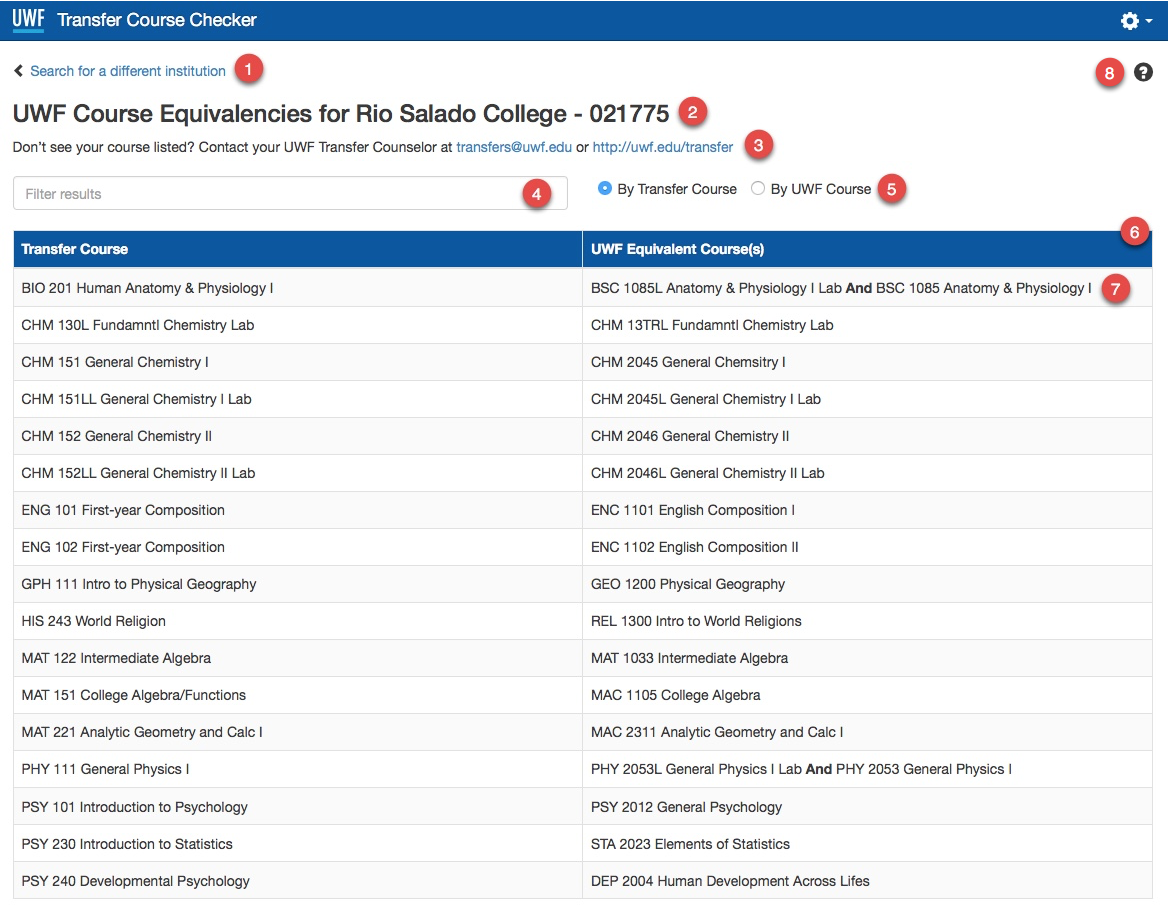Focus the Filter results field
This screenshot has height=912, width=1169.
click(x=290, y=193)
